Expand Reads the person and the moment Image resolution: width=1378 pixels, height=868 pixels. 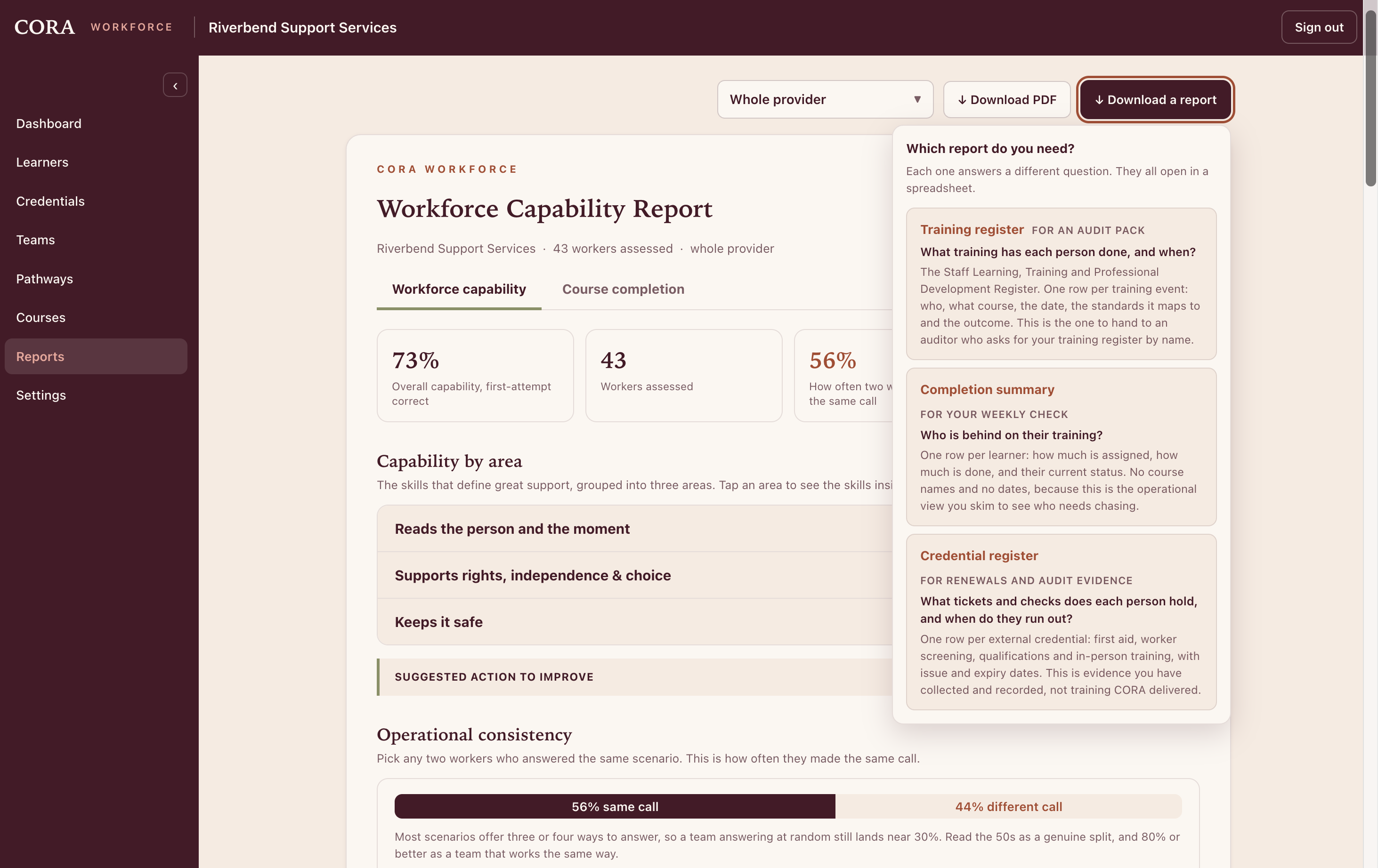coord(634,529)
